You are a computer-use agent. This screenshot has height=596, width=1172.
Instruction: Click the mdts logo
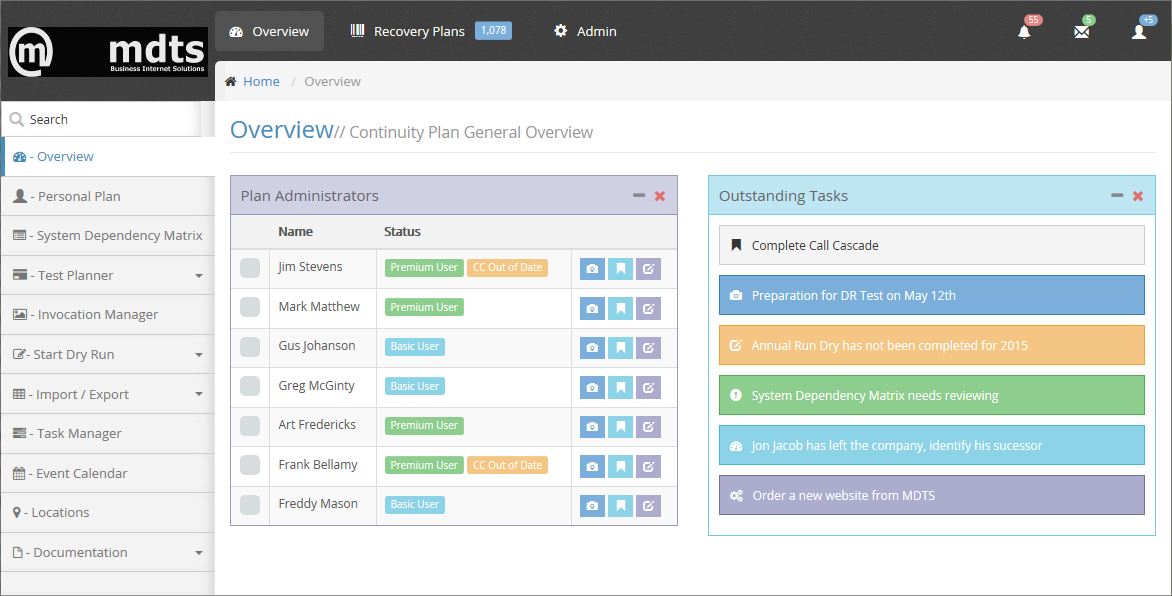[x=108, y=52]
